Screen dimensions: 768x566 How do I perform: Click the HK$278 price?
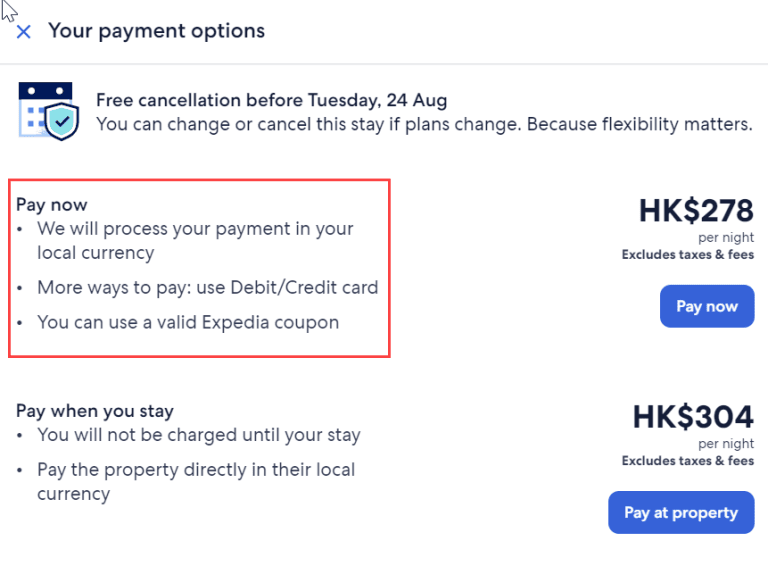[x=696, y=212]
